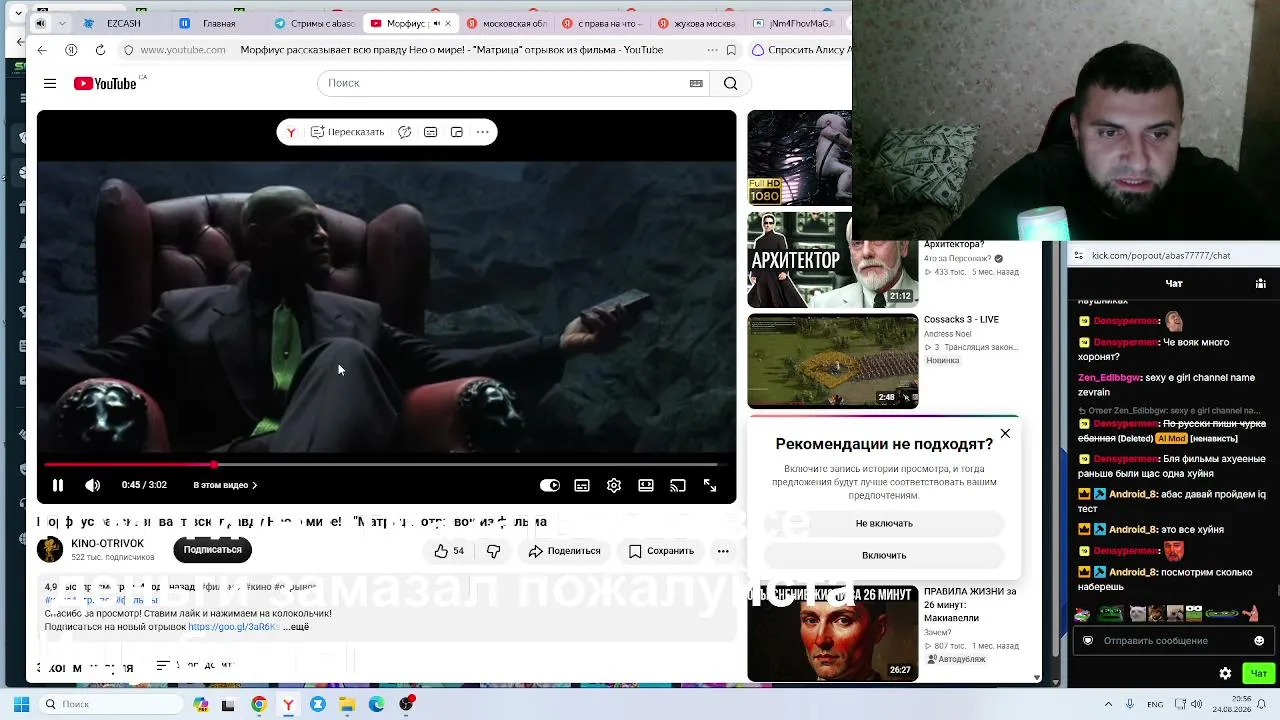Click 'Спросить Алису' assistant button
1280x720 pixels.
(x=800, y=50)
